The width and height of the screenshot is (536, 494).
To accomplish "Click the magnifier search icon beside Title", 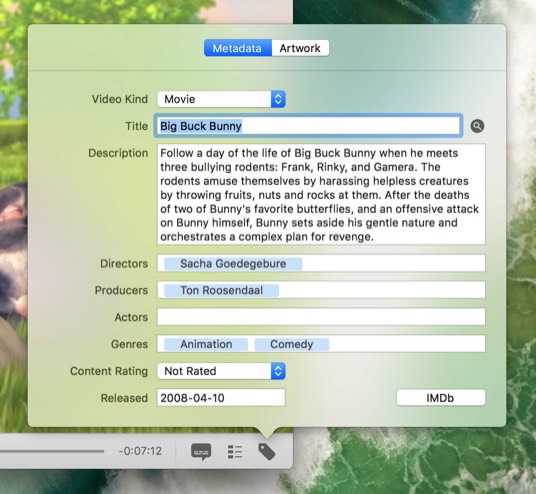I will tap(477, 126).
